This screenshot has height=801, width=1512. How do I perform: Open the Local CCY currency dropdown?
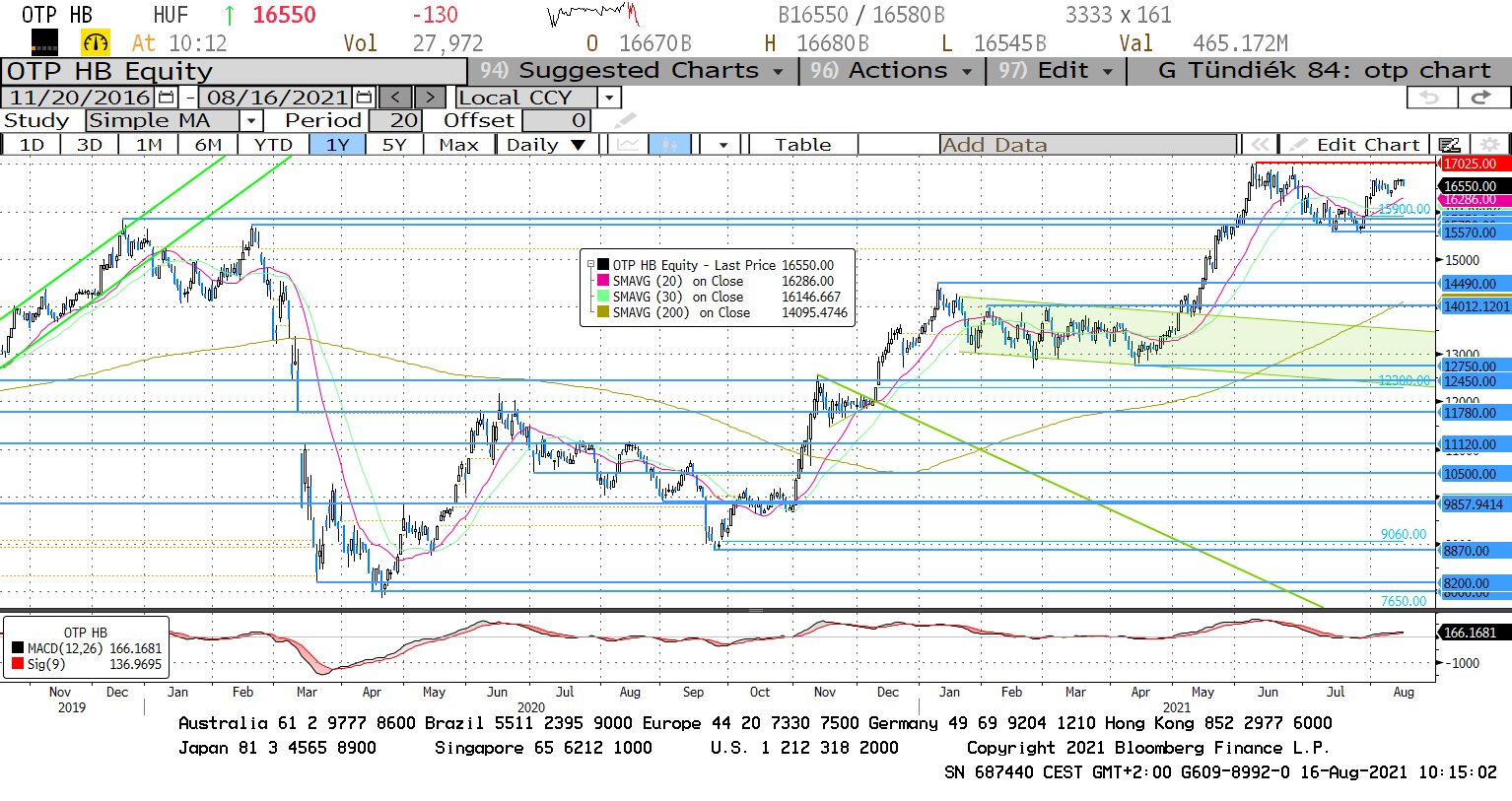(x=609, y=98)
